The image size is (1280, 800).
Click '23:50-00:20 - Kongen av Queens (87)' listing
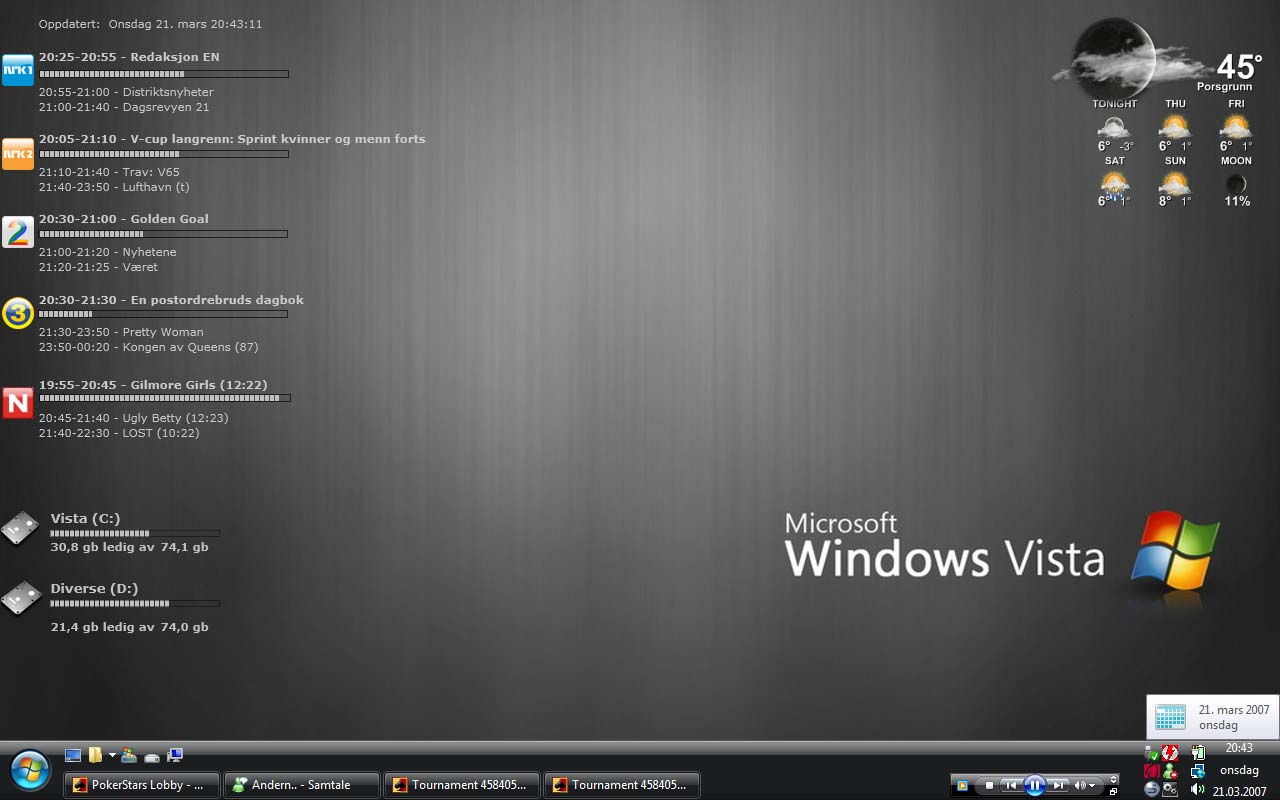pos(148,347)
